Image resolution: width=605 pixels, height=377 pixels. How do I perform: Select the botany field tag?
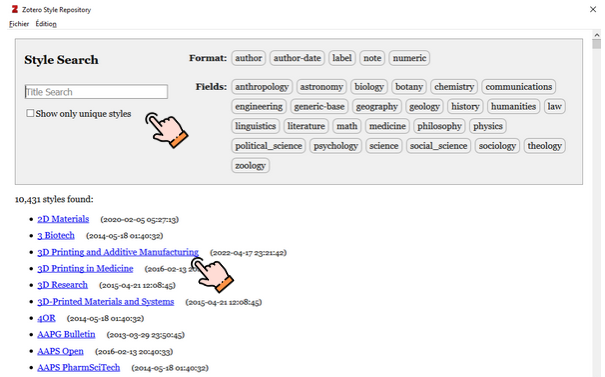click(x=409, y=87)
